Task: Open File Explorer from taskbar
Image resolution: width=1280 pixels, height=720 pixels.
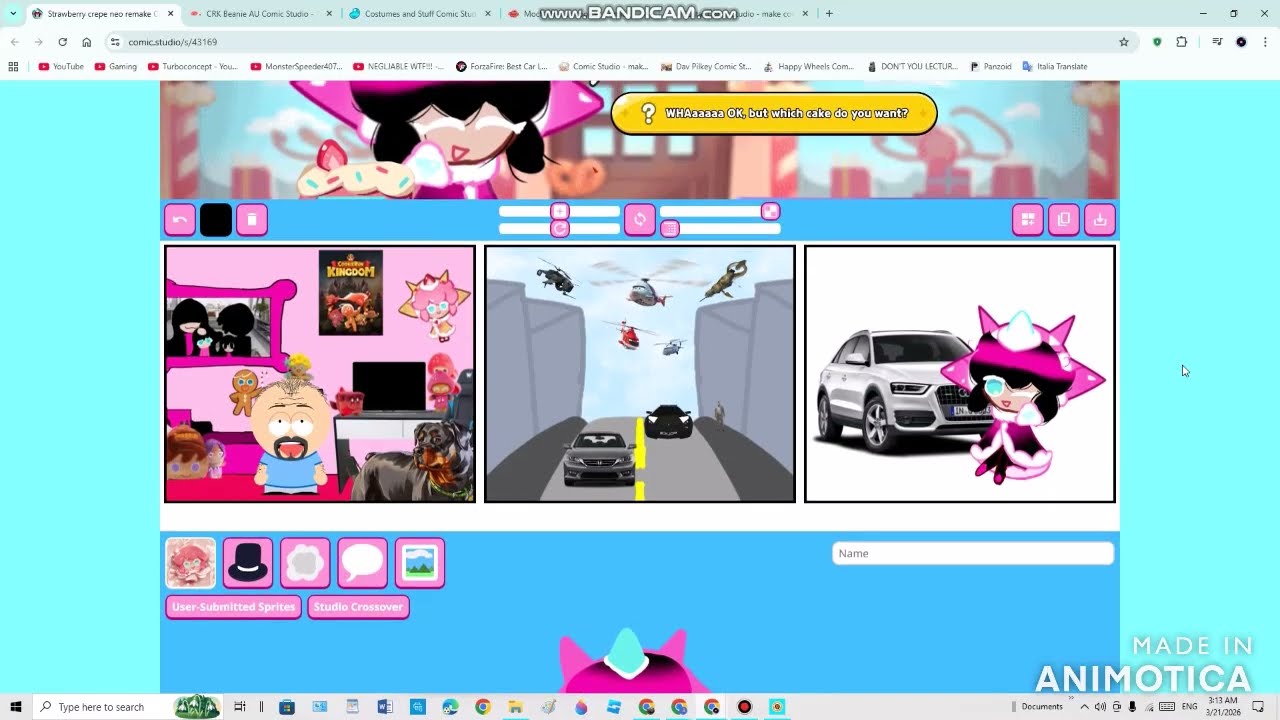Action: pyautogui.click(x=515, y=707)
